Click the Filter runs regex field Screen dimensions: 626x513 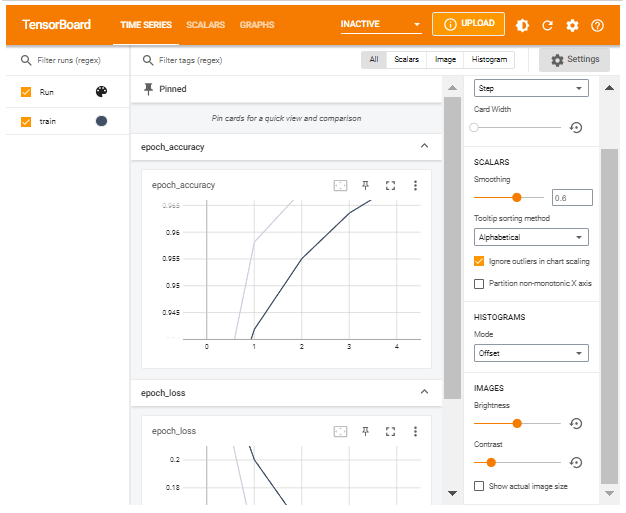[x=69, y=60]
